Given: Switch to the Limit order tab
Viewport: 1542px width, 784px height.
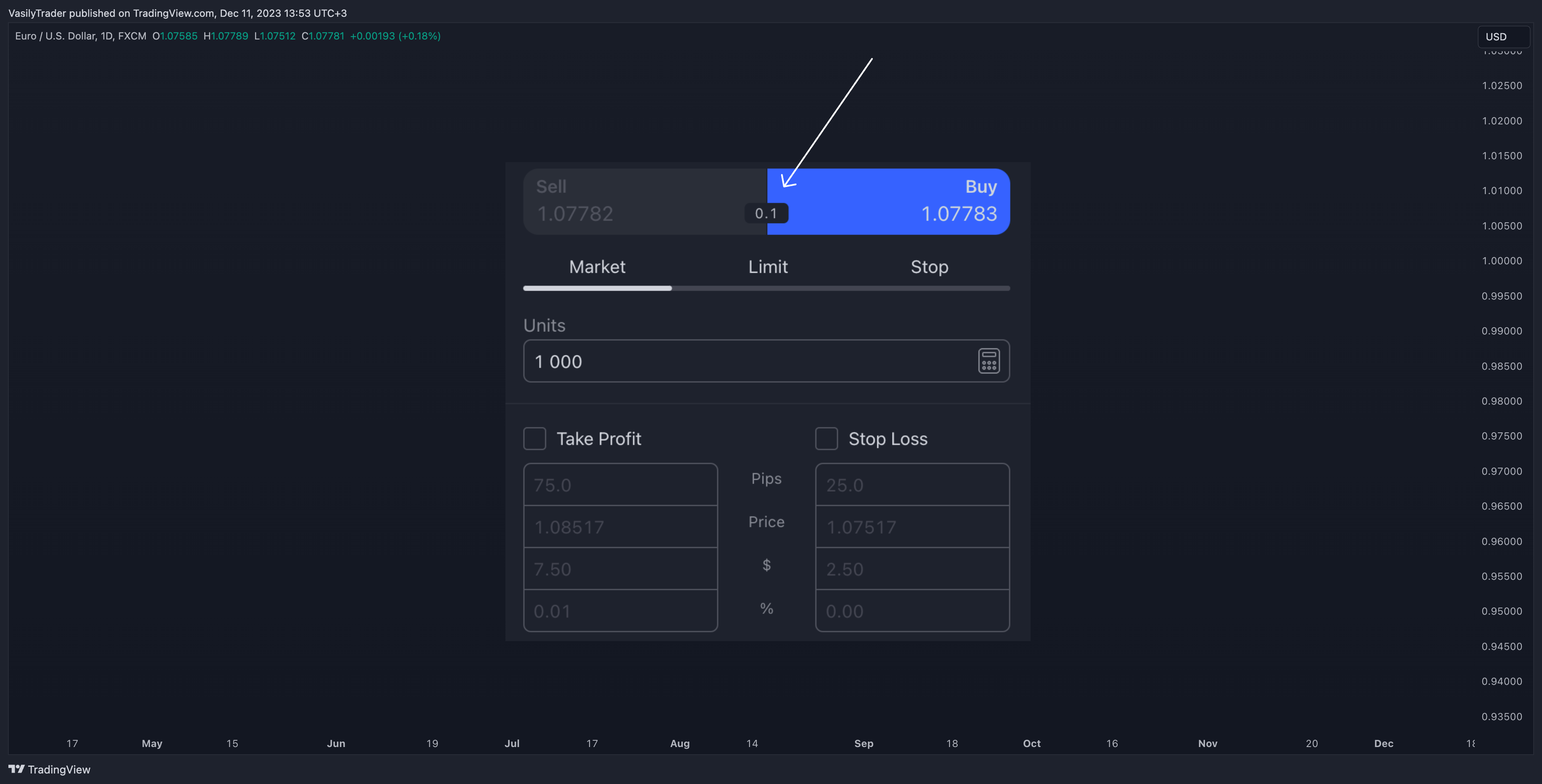Looking at the screenshot, I should 768,267.
